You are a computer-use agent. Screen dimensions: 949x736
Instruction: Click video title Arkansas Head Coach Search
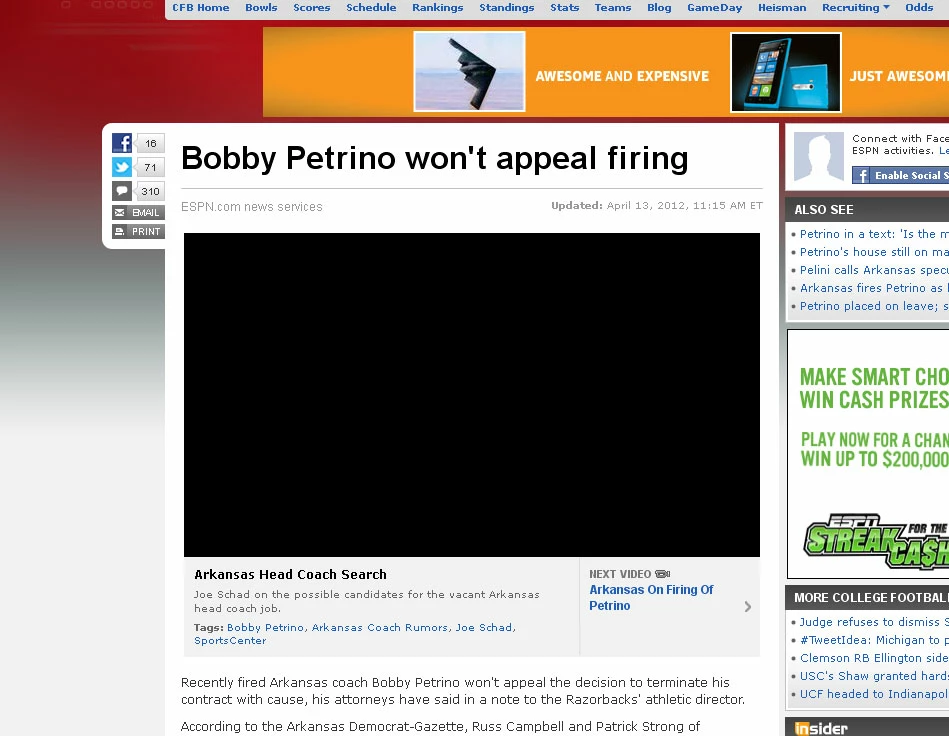(x=290, y=574)
